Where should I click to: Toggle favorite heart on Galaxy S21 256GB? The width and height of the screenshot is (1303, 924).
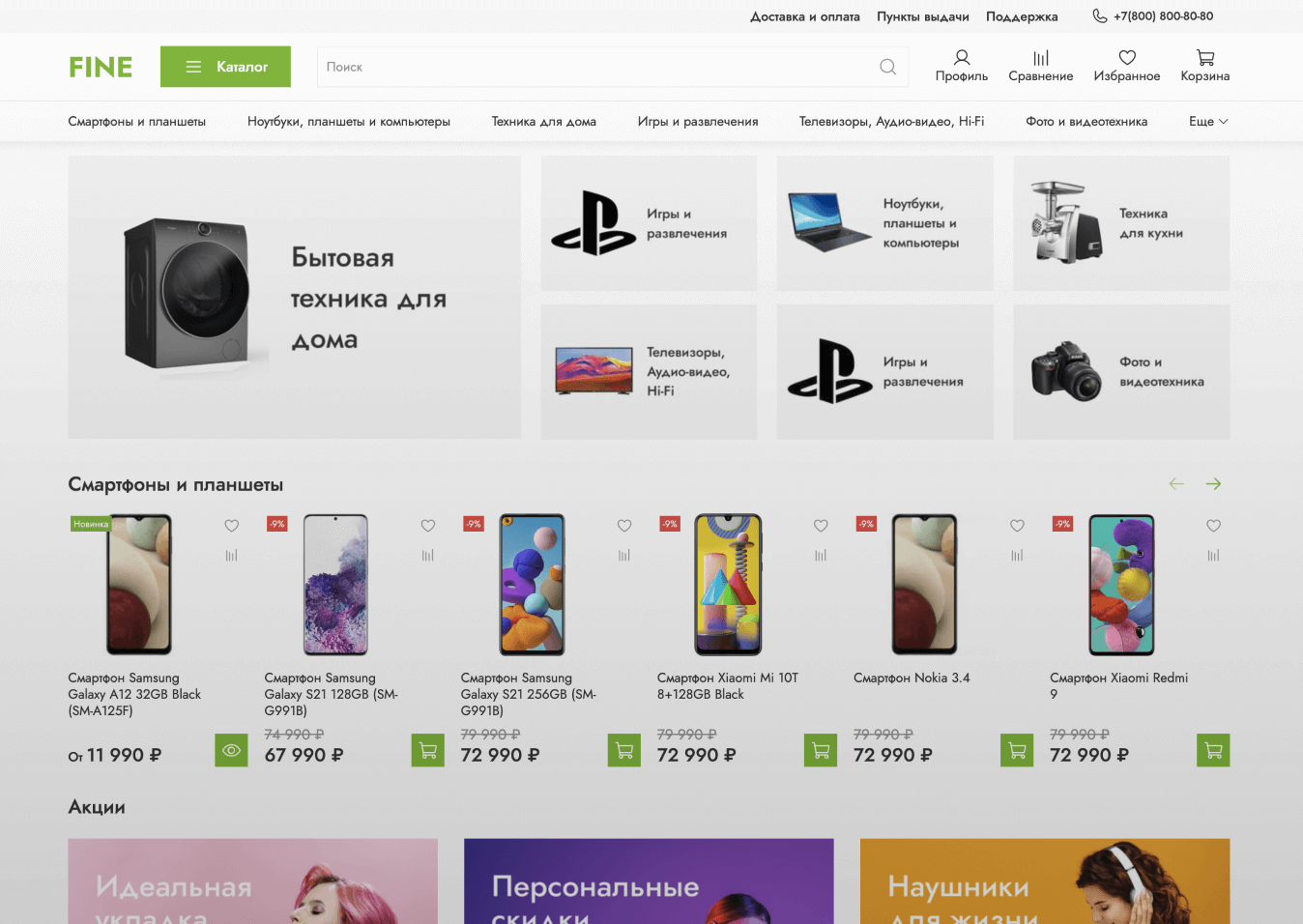coord(624,526)
